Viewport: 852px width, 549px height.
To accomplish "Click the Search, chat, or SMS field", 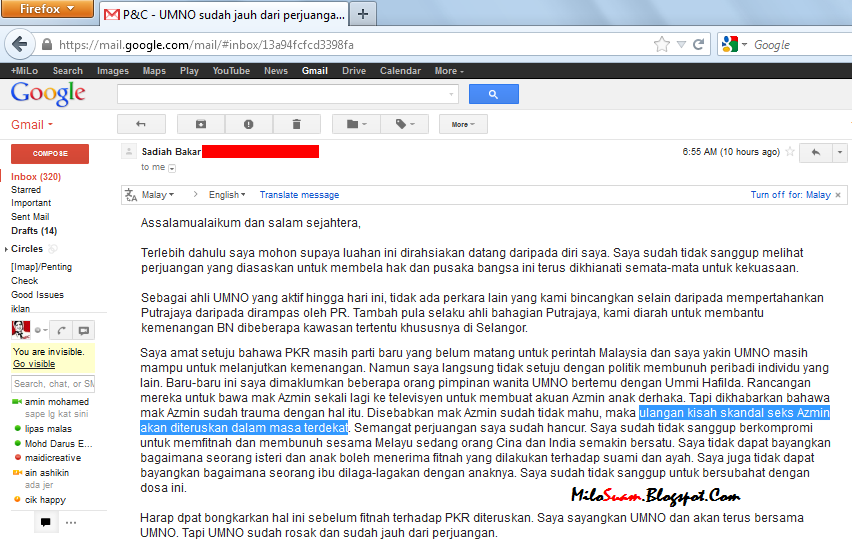I will pyautogui.click(x=53, y=384).
